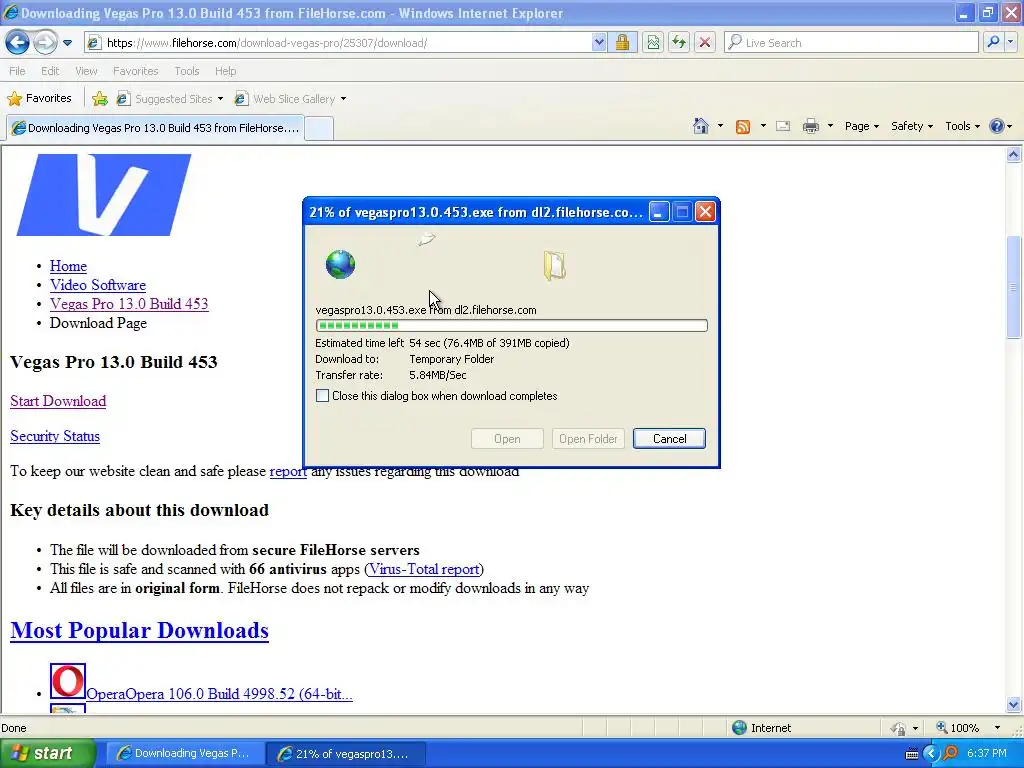Click the download progress bar
The height and width of the screenshot is (768, 1024).
click(x=511, y=325)
